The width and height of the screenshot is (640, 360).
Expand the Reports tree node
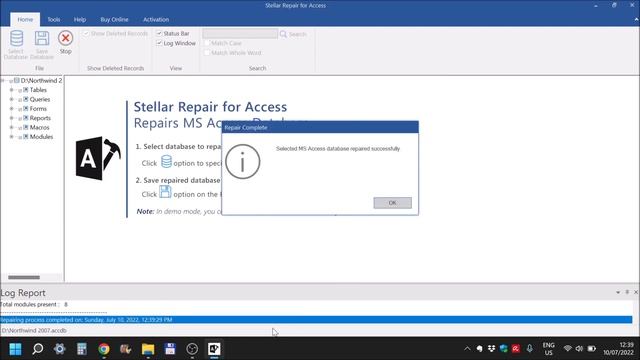pyautogui.click(x=11, y=118)
